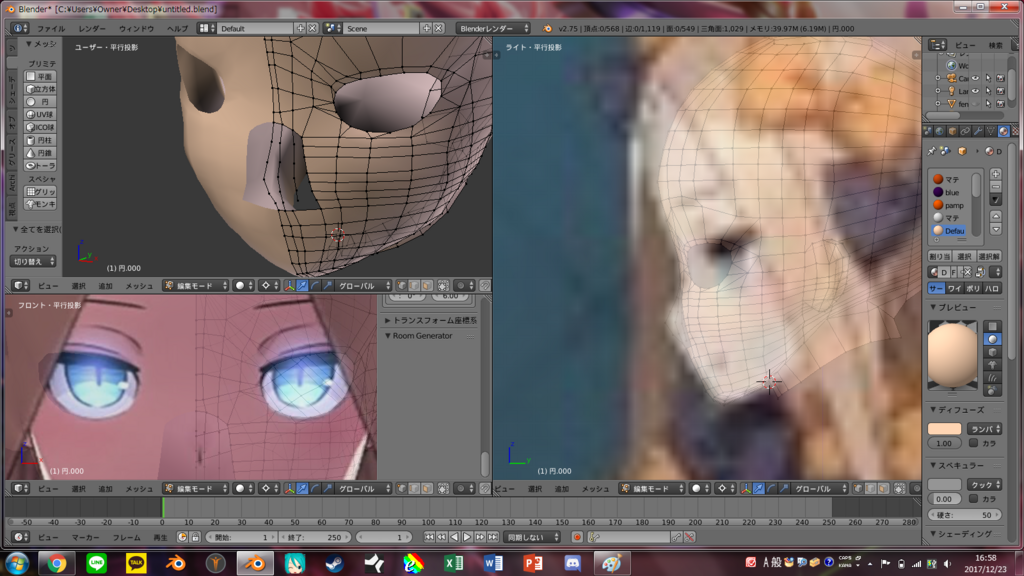Add an ICO Sphere (ICO球) primitive
1024x576 pixels.
pyautogui.click(x=40, y=127)
